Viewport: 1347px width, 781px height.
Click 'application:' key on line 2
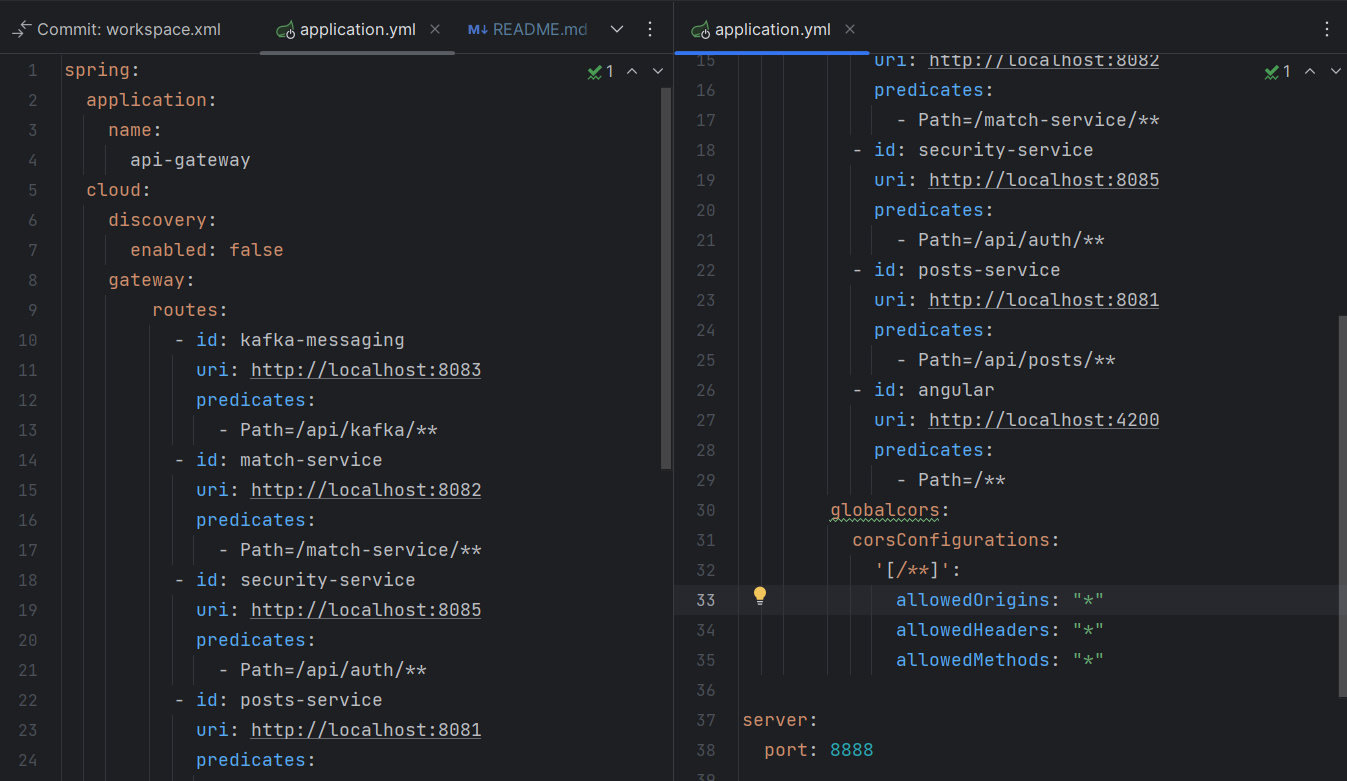152,100
